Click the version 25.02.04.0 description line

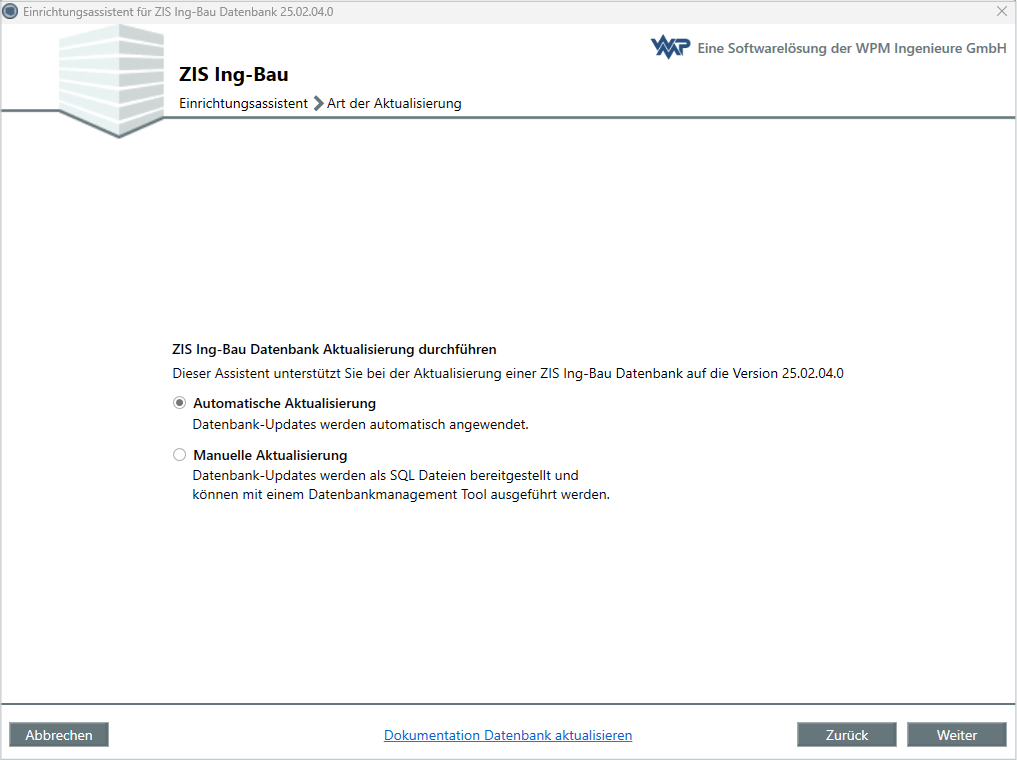507,373
